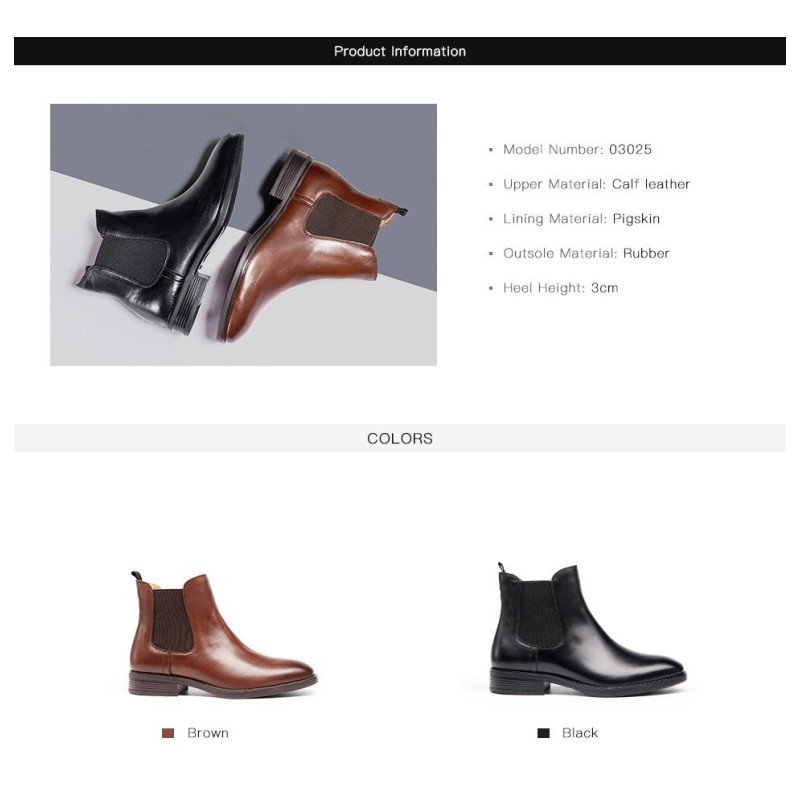Click the Heel Height 3cm line

point(560,288)
